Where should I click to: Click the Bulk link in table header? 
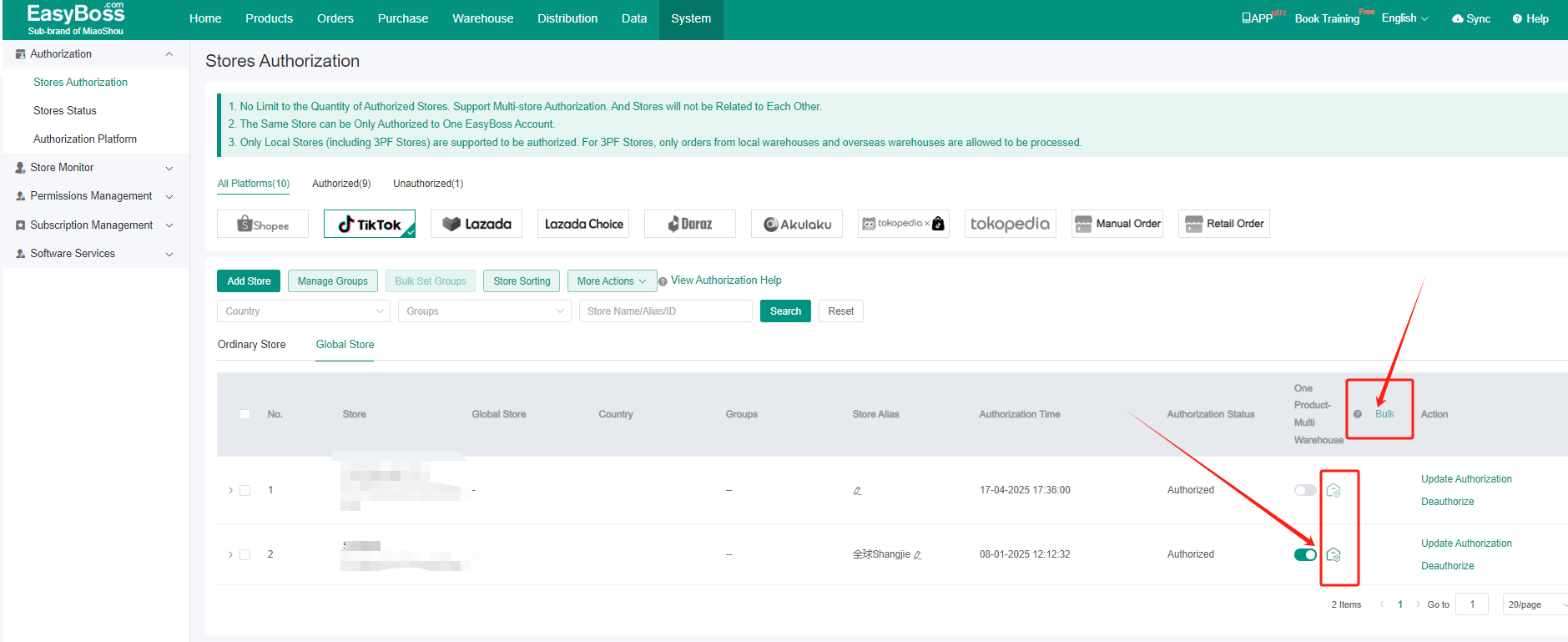[1384, 414]
